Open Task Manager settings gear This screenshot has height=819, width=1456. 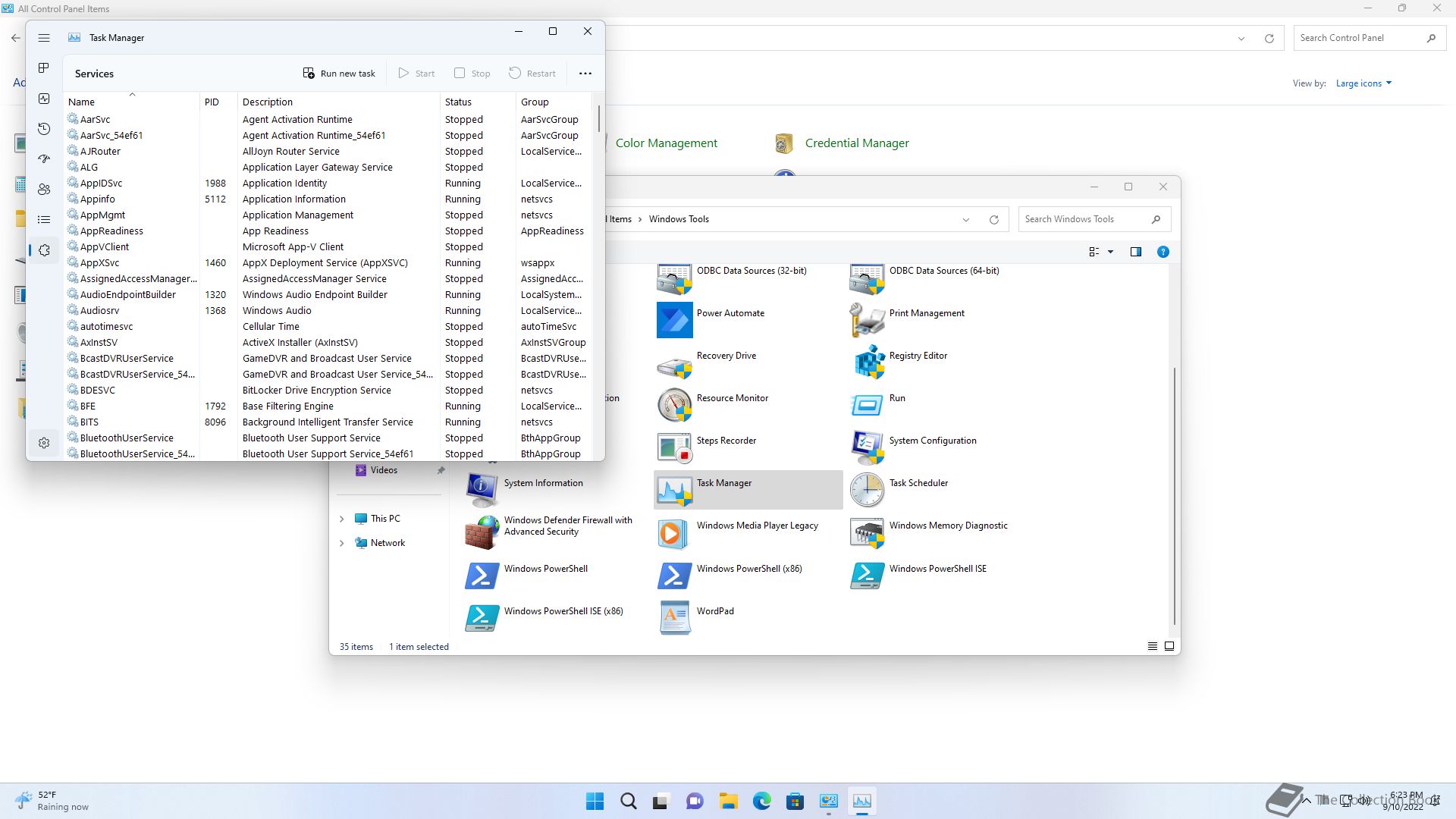pos(44,443)
